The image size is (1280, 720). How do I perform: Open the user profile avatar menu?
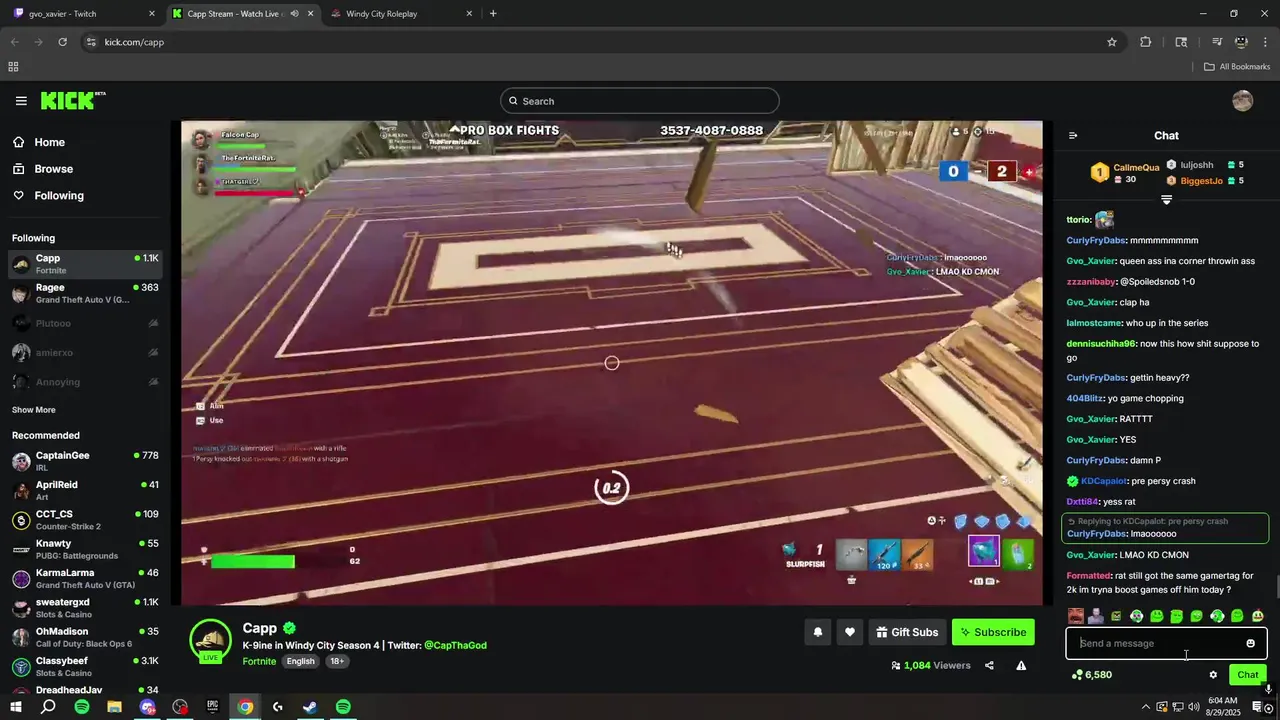(1242, 101)
